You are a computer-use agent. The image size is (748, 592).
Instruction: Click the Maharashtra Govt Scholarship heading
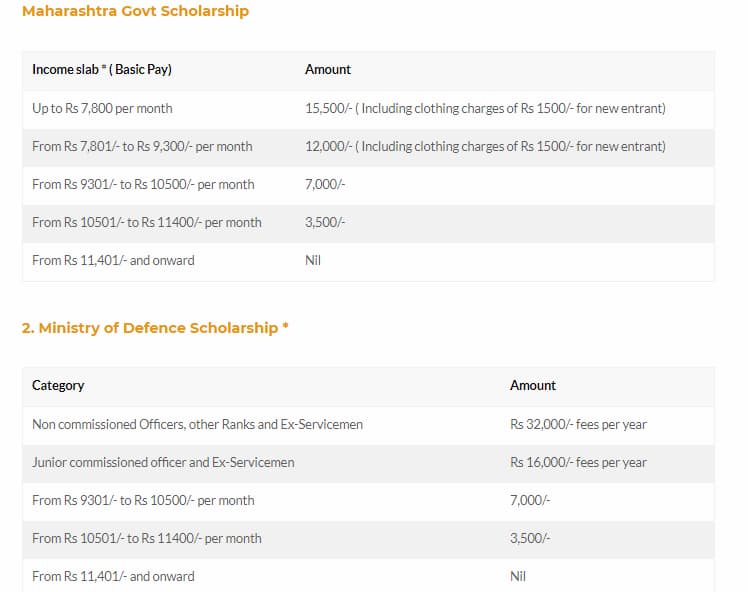point(135,12)
